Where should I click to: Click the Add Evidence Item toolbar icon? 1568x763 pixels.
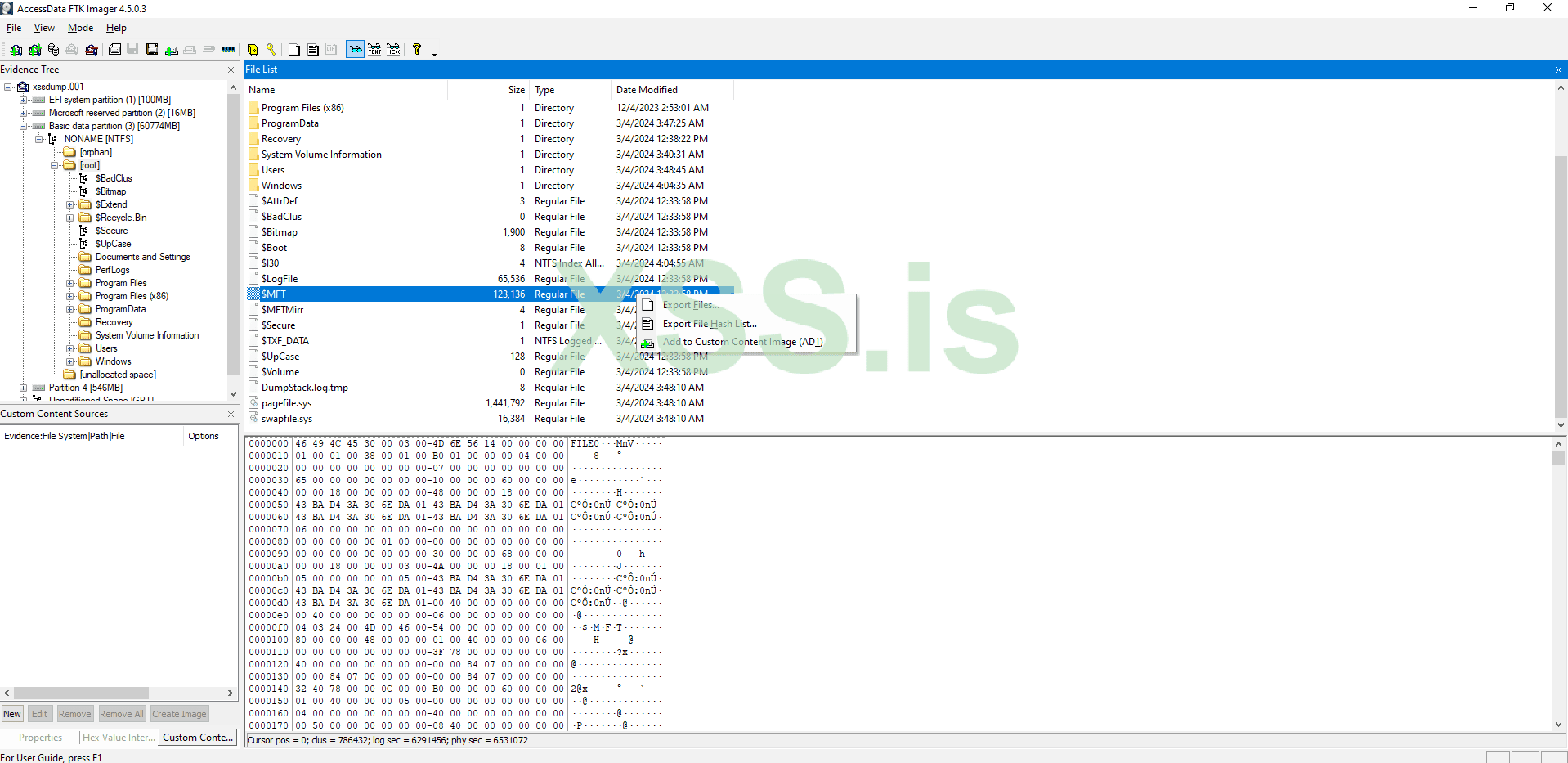tap(16, 50)
